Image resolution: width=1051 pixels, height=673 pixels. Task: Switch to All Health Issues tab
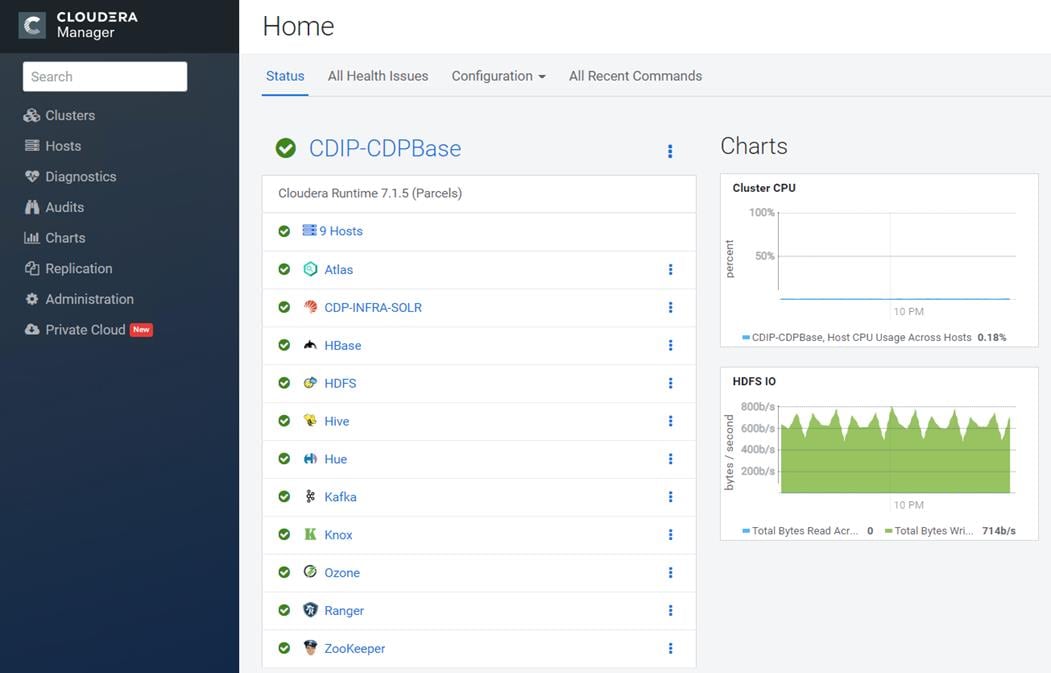pyautogui.click(x=378, y=76)
